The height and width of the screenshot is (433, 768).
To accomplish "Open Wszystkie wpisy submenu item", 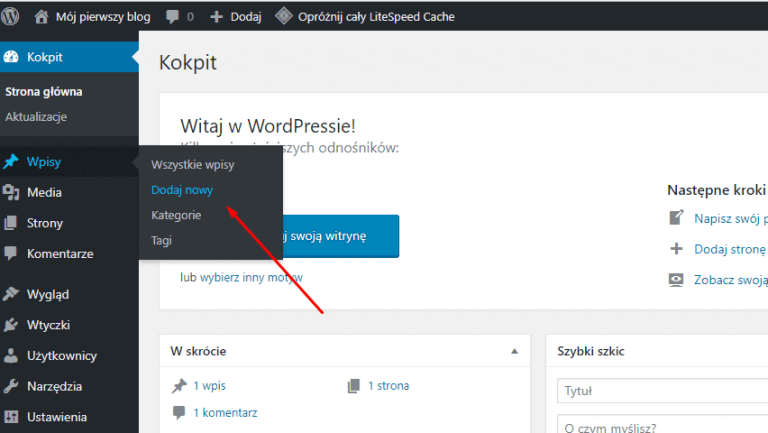I will 192,165.
